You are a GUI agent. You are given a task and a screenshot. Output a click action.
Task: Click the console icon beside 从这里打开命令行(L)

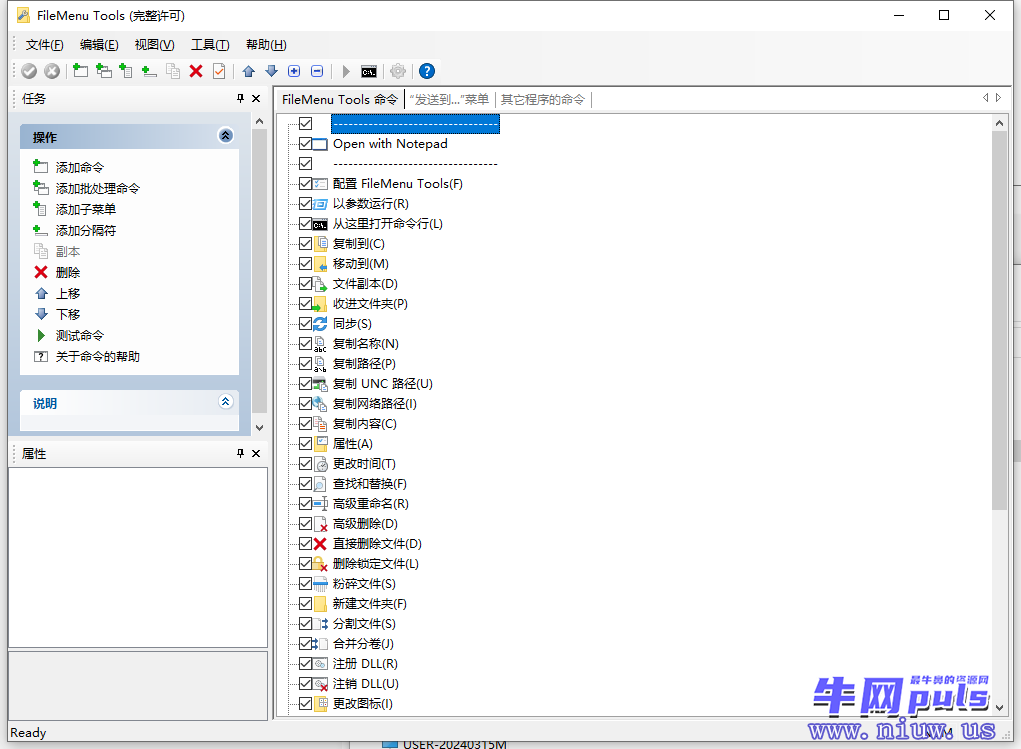320,224
